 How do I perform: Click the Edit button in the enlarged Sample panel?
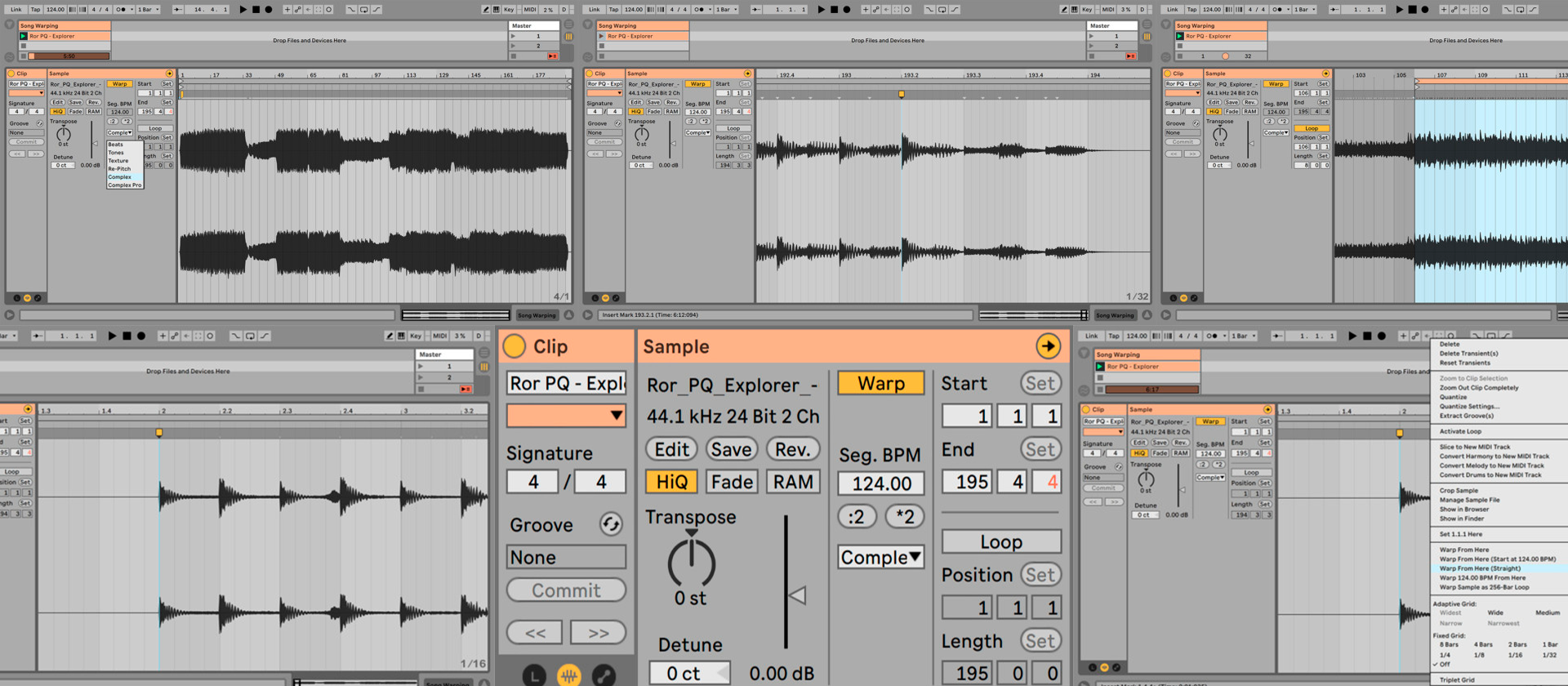[671, 449]
